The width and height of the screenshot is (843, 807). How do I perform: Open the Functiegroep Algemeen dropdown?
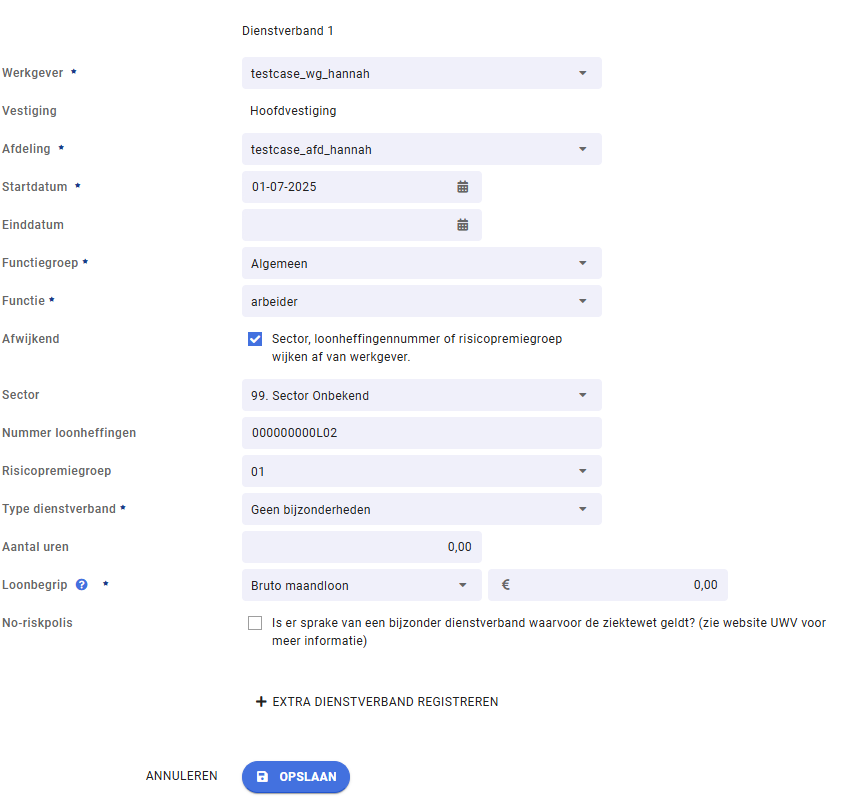(422, 263)
